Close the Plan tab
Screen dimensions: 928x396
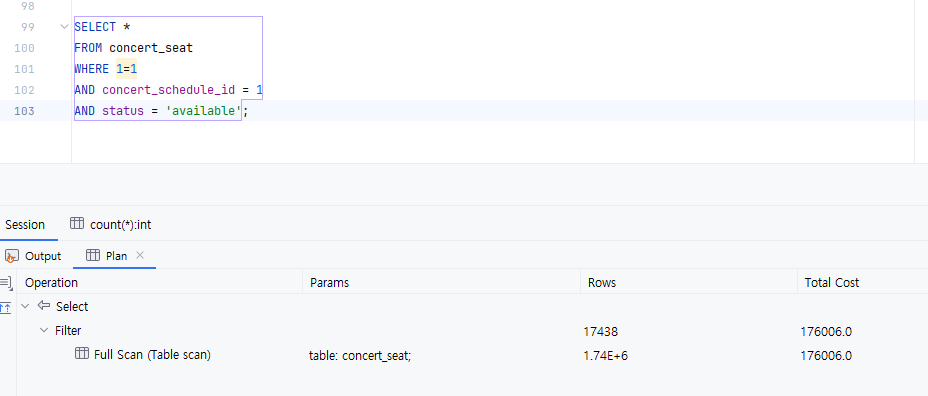pos(140,255)
